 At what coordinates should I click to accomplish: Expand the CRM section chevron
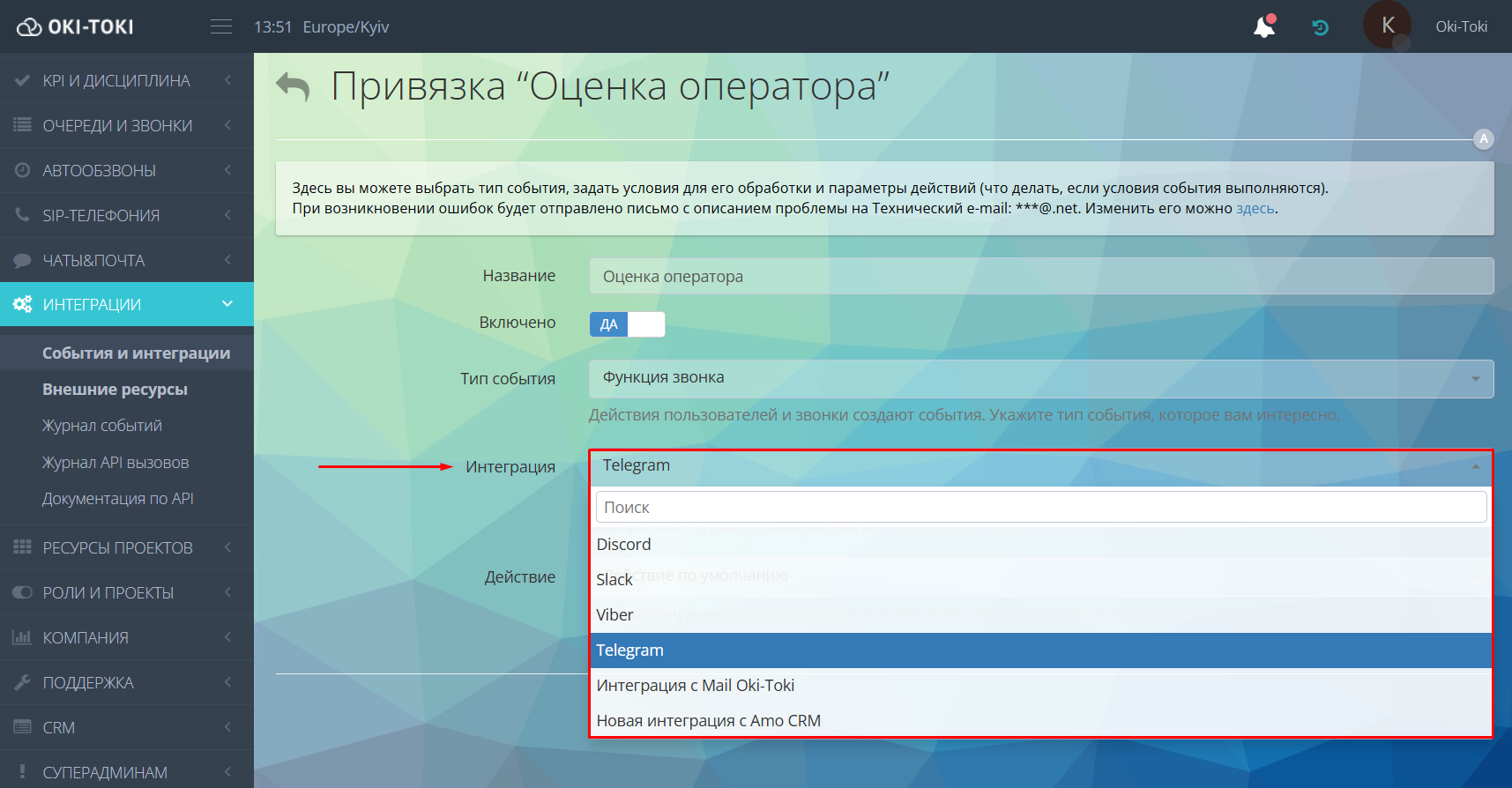click(227, 727)
